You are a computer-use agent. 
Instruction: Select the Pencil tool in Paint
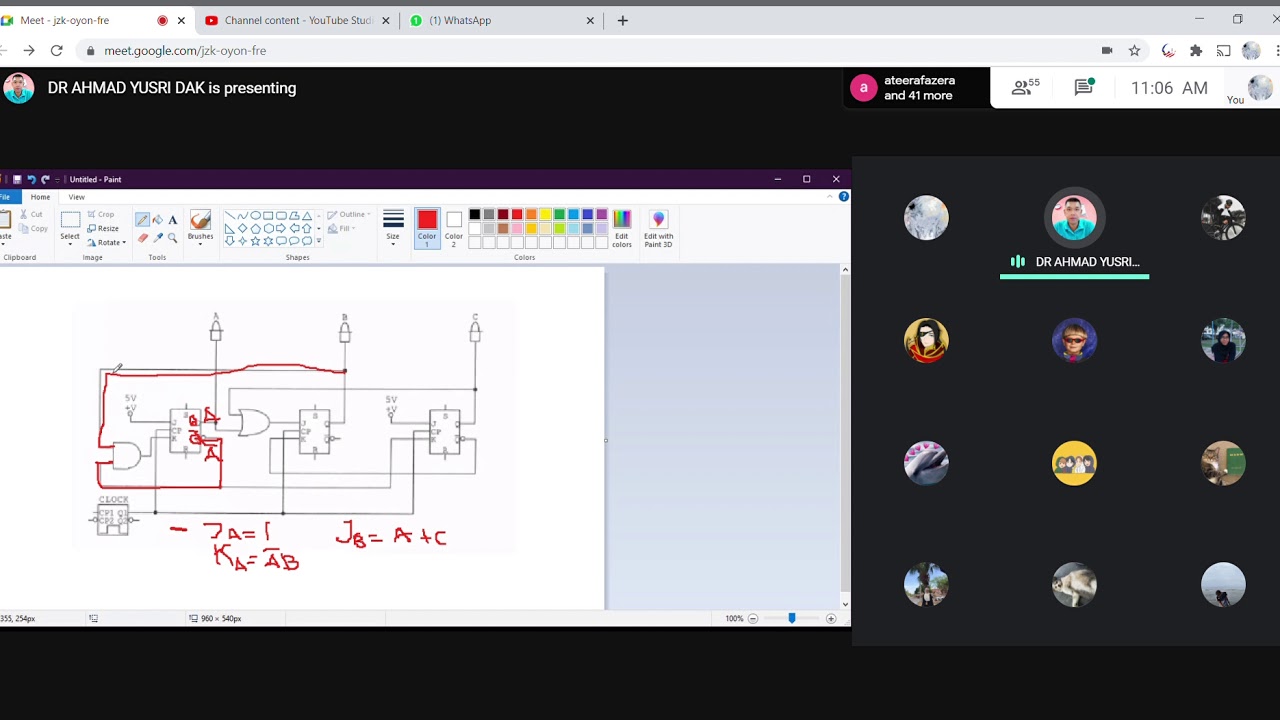(143, 220)
